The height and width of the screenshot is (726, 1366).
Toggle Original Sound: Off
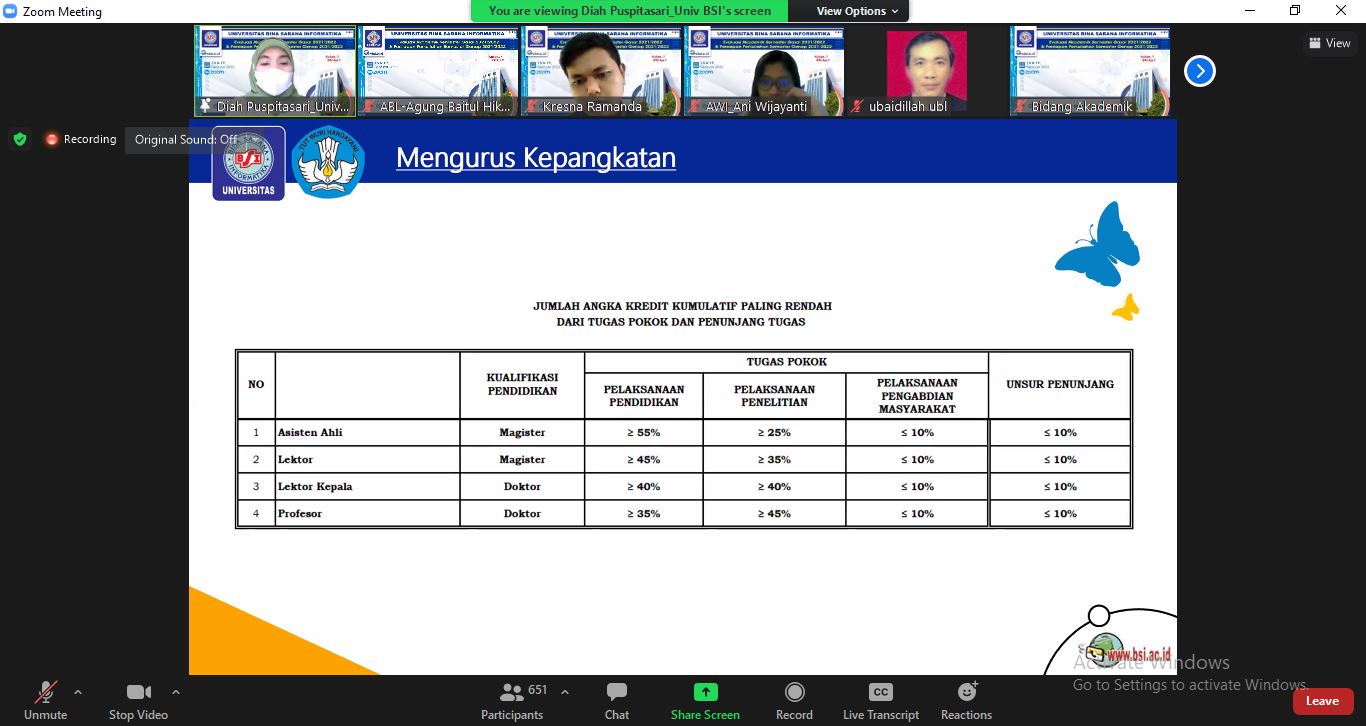click(187, 140)
